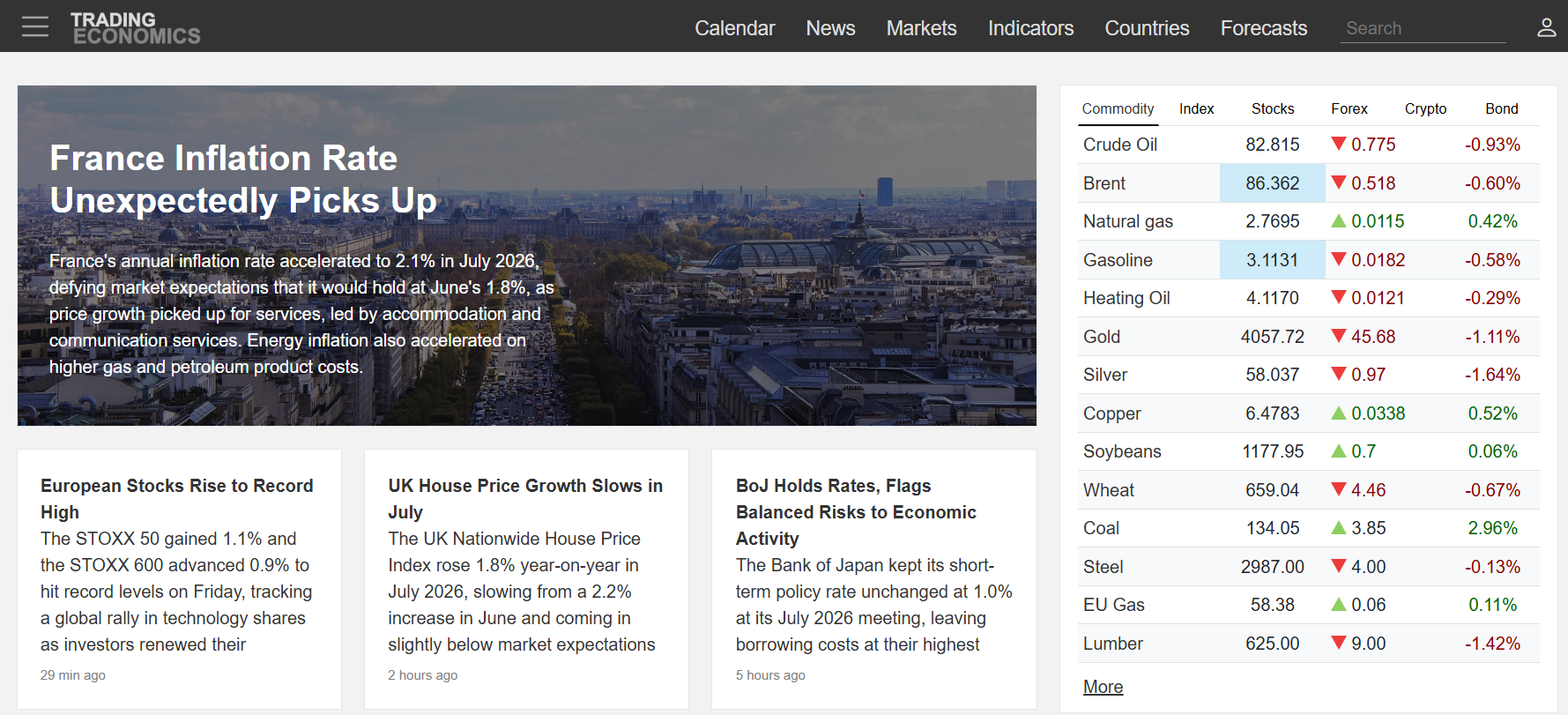The height and width of the screenshot is (715, 1568).
Task: Switch to the Stocks tab
Action: pyautogui.click(x=1273, y=108)
